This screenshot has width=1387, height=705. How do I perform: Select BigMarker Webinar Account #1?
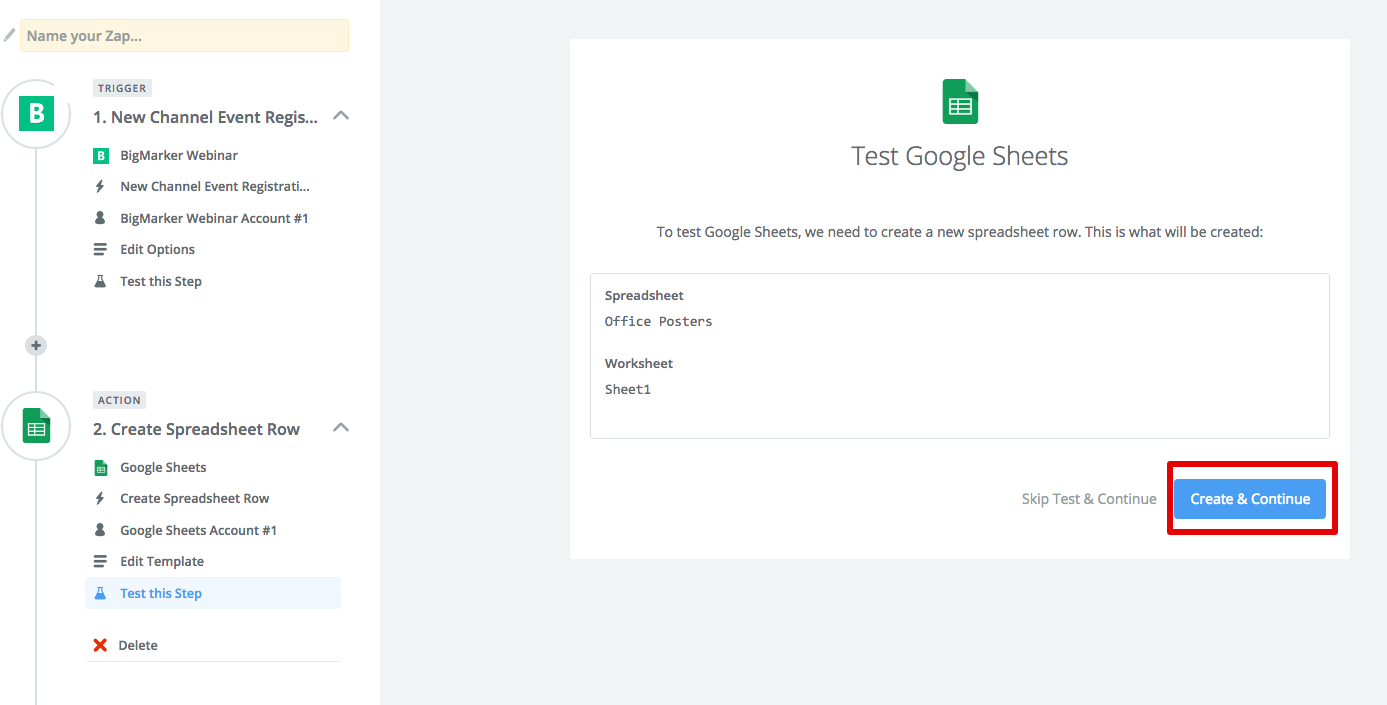point(214,218)
